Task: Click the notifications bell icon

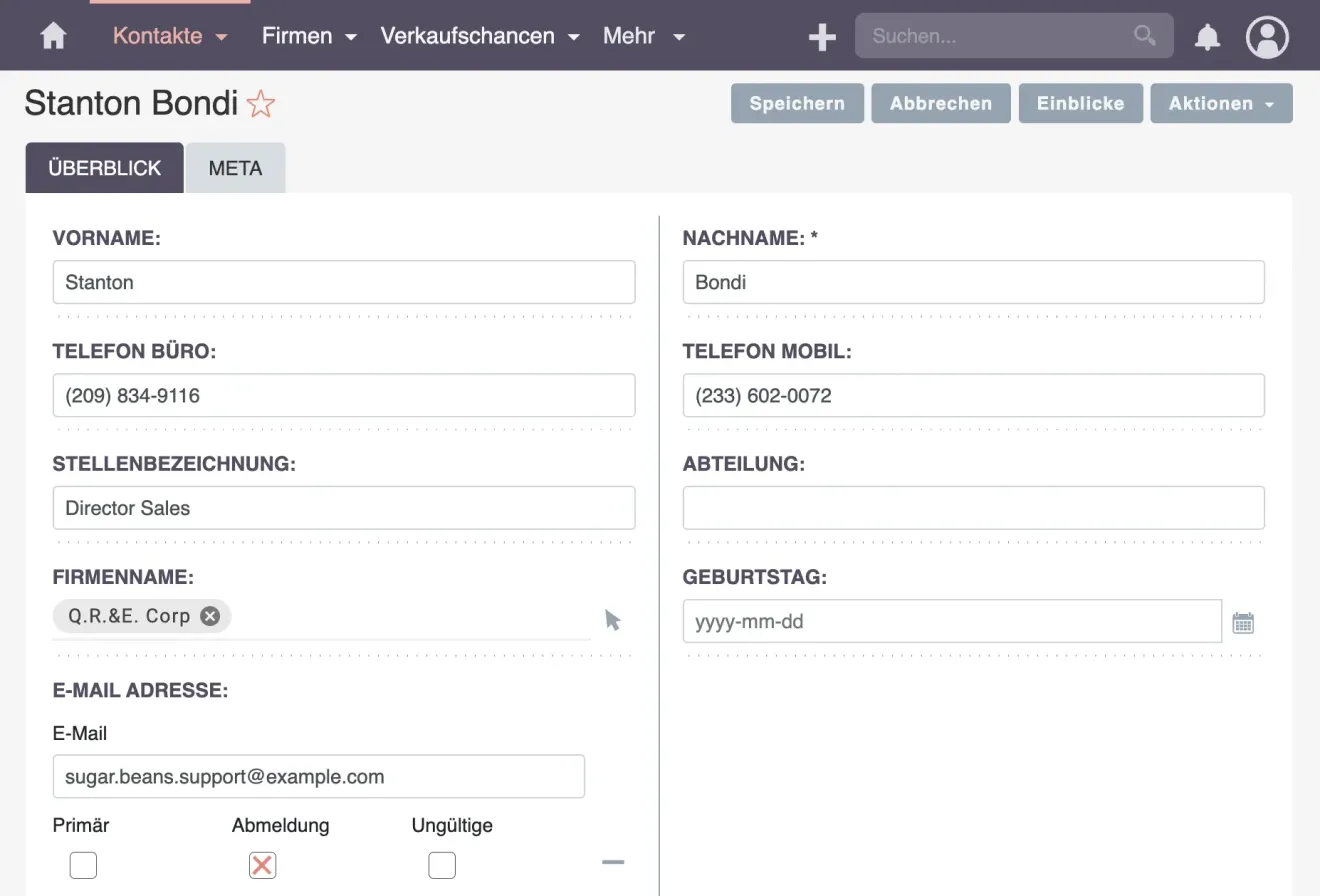Action: 1207,36
